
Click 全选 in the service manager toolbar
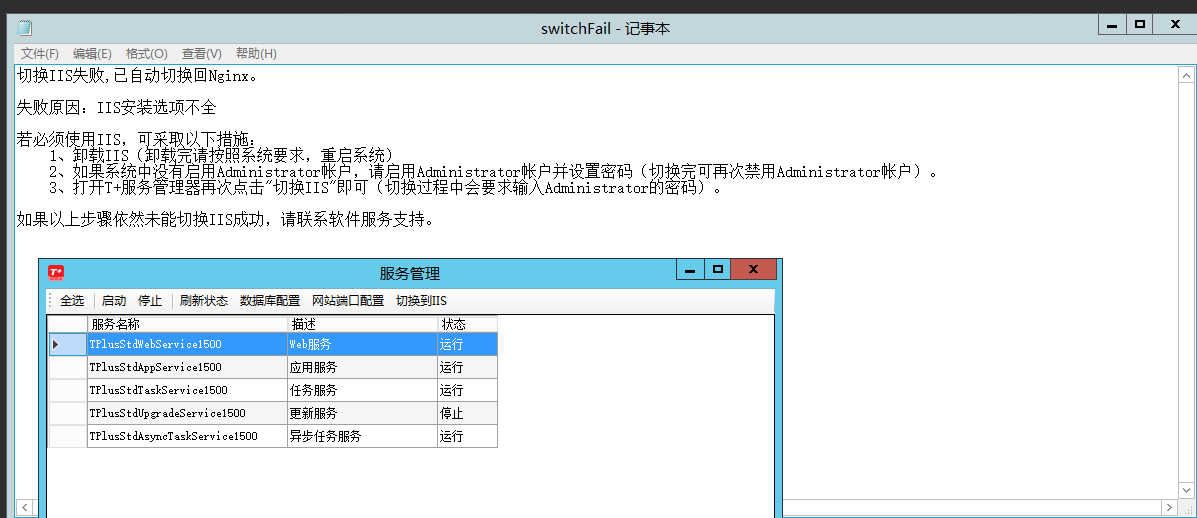72,301
